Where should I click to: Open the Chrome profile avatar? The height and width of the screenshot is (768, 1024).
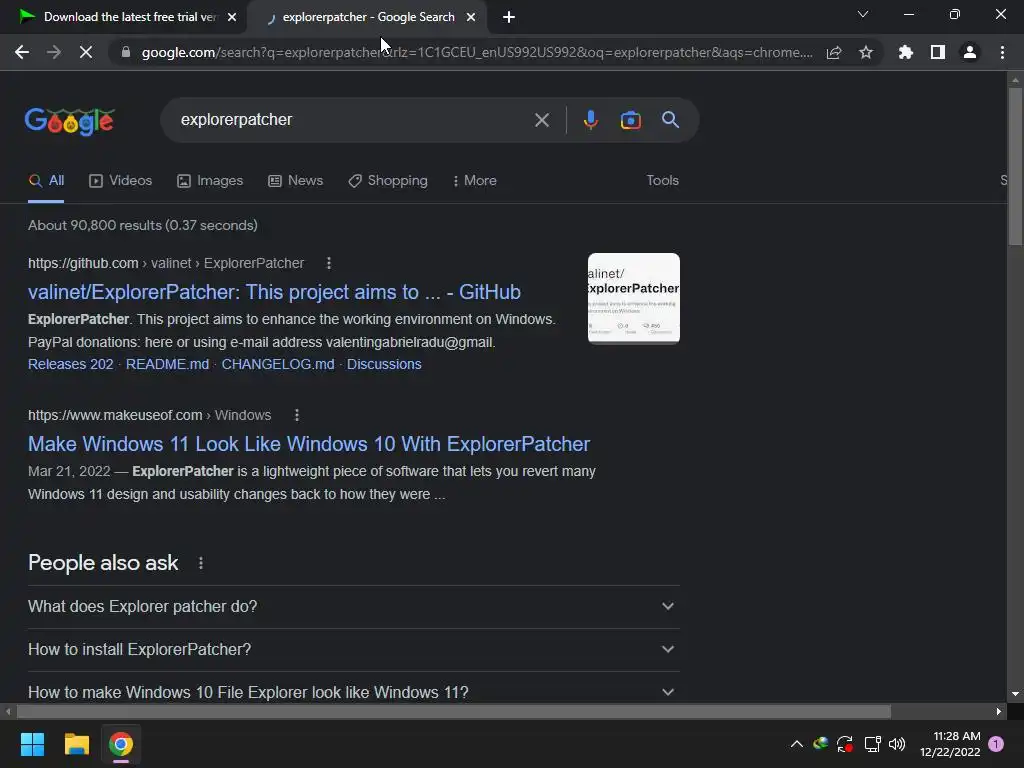coord(970,52)
